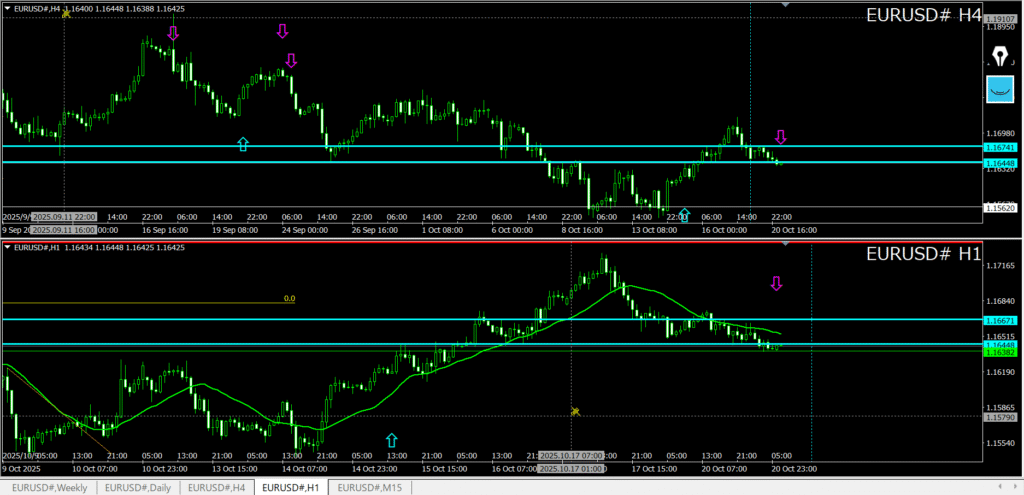Click the 1.16741 price label on H4

pos(1000,146)
